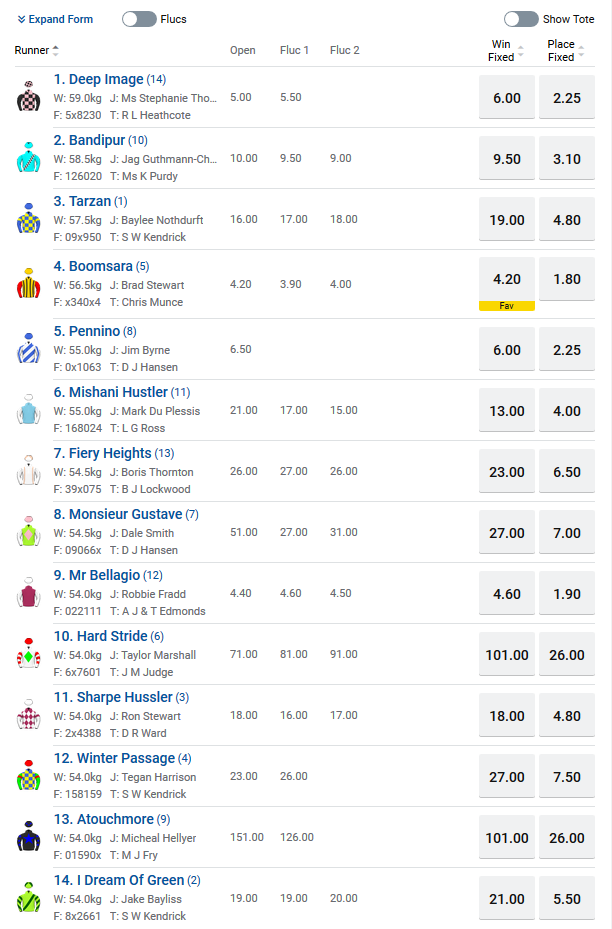Viewport: 612px width, 929px height.
Task: Sort by Place Fixed column arrows
Action: click(581, 51)
